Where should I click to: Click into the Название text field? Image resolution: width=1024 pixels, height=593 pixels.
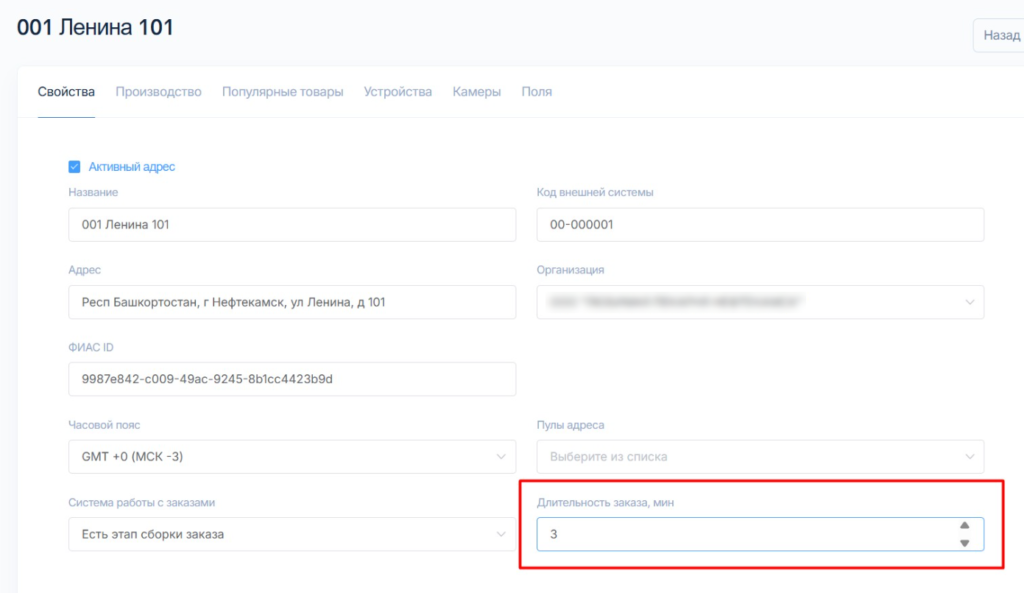click(292, 225)
